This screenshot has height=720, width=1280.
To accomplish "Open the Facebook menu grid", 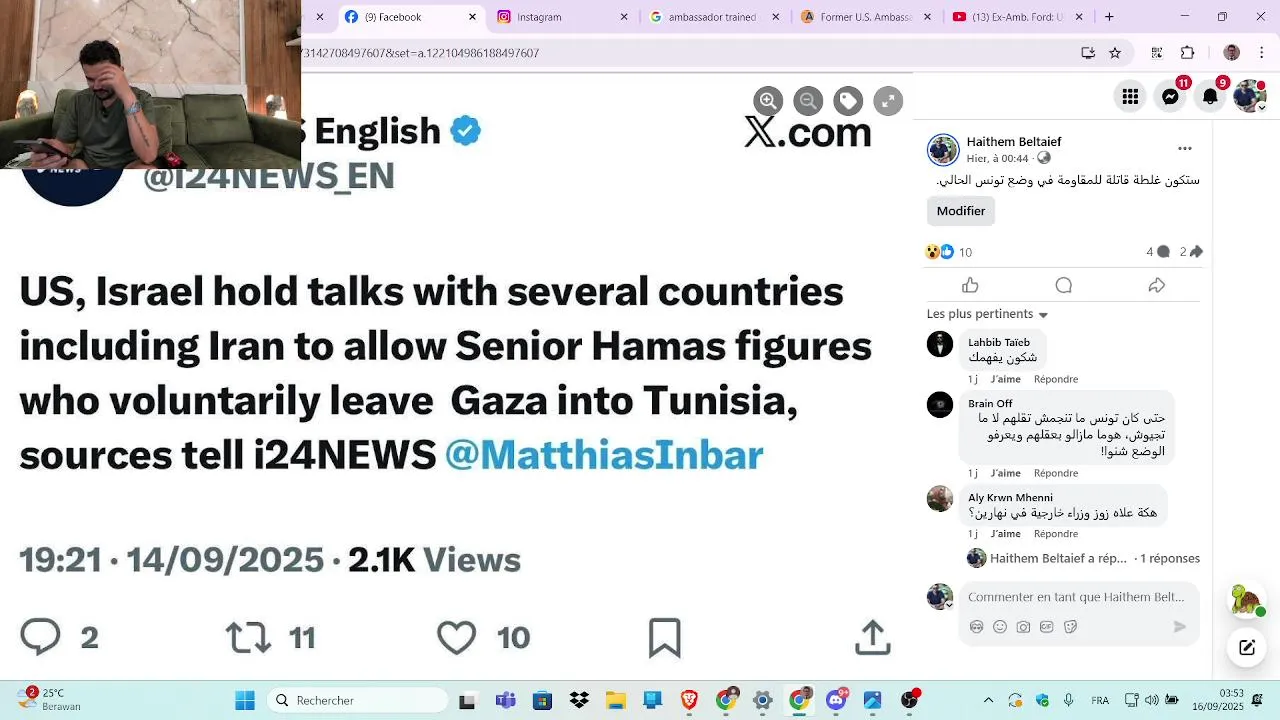I will coord(1130,96).
